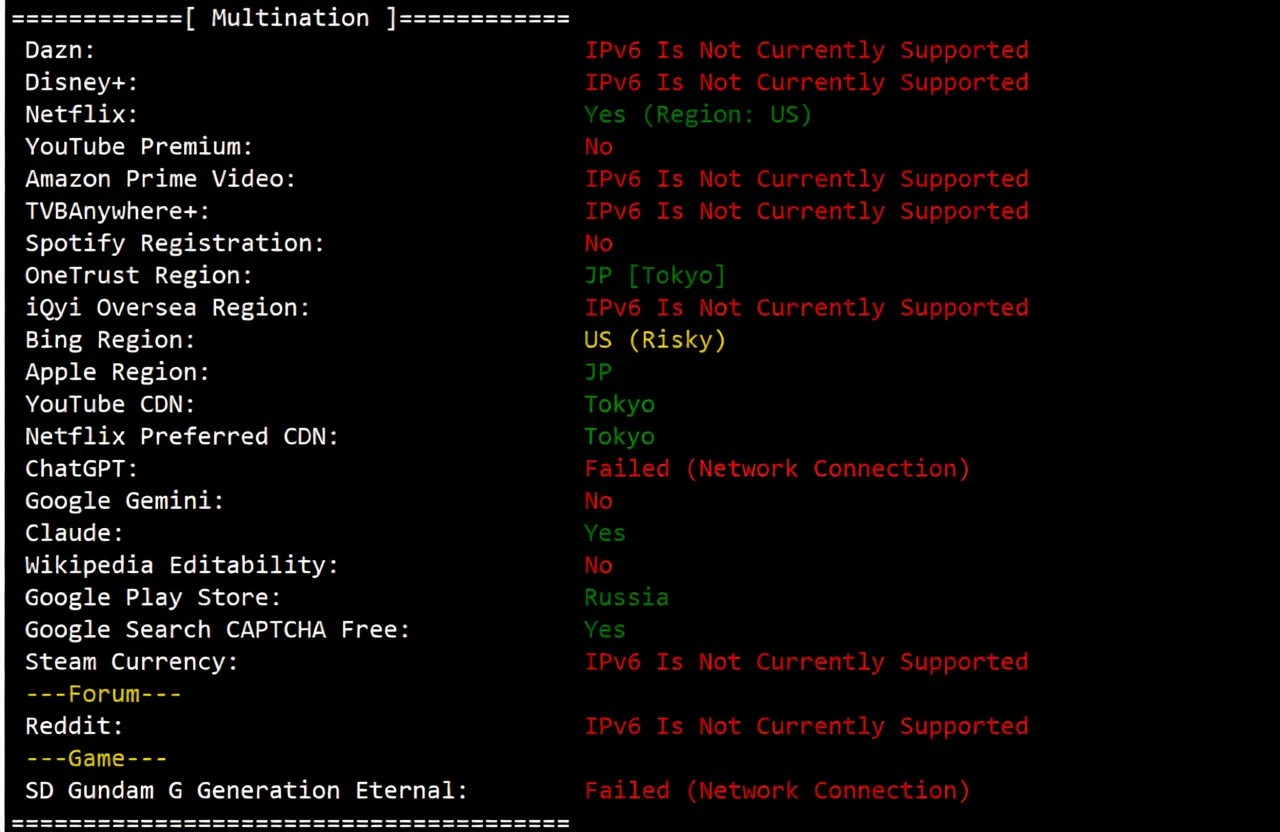Image resolution: width=1280 pixels, height=832 pixels.
Task: Click SD Gundam's "Failed (Network Connection)" result
Action: (x=778, y=790)
